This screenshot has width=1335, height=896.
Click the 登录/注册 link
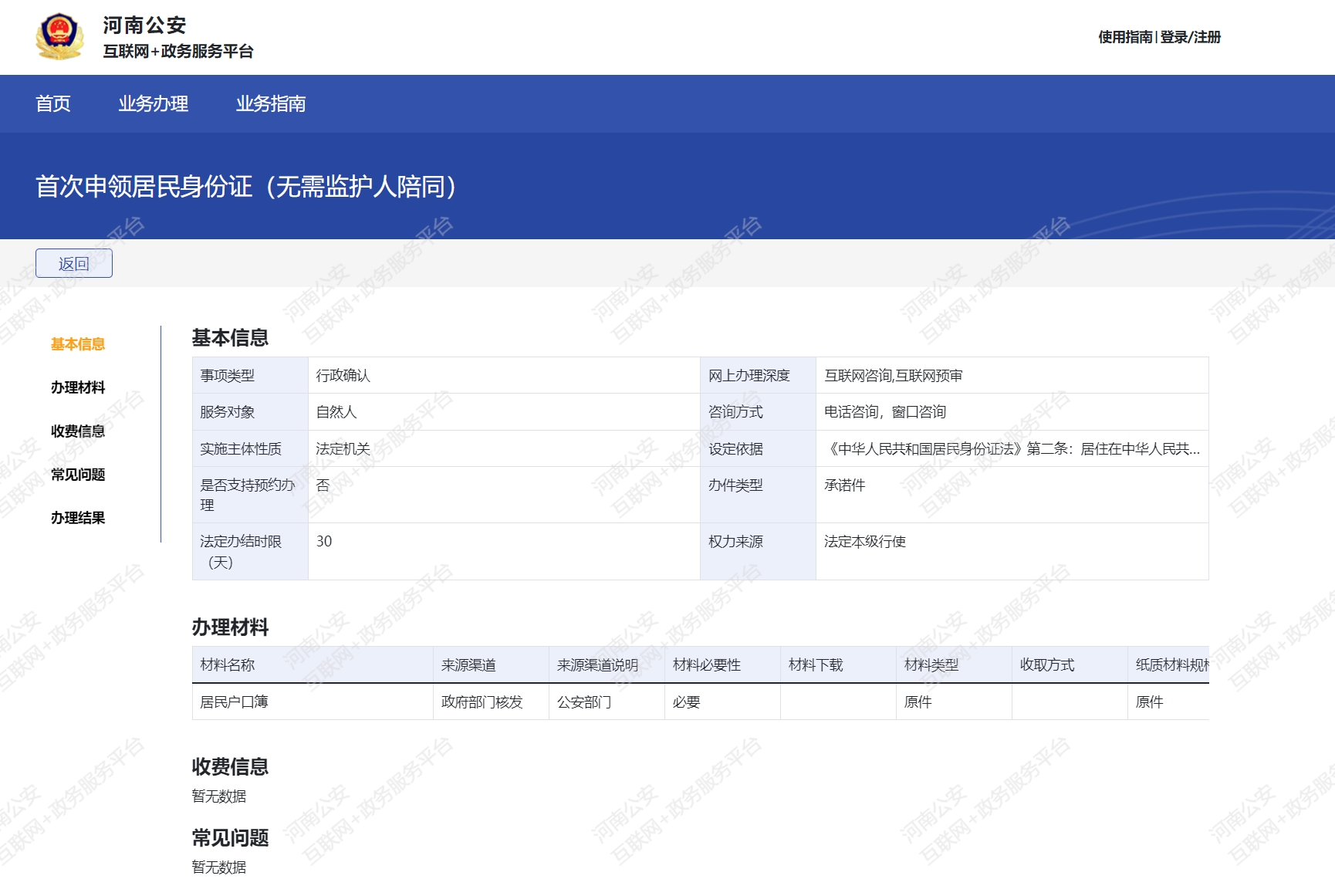click(1191, 37)
